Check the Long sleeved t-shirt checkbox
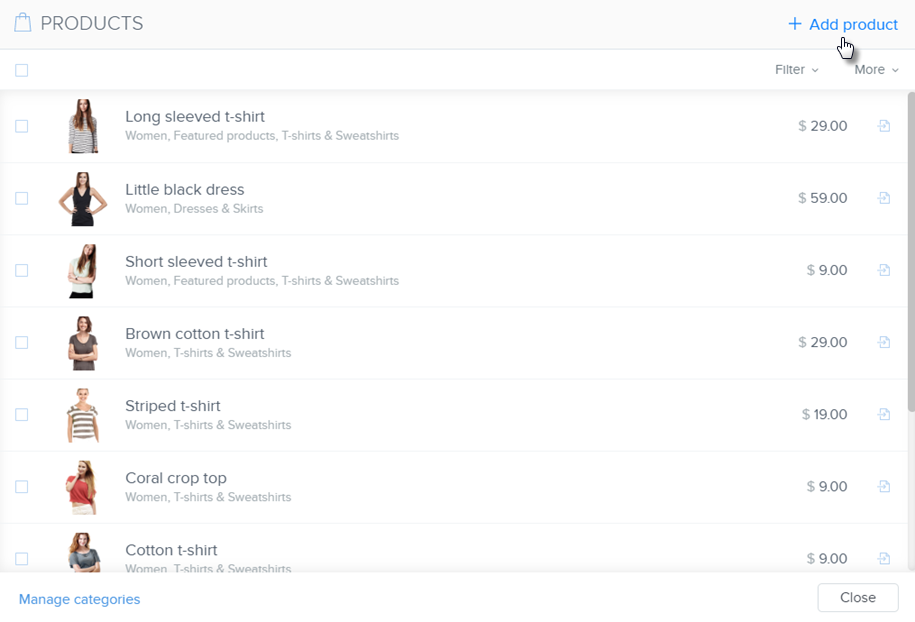Image resolution: width=915 pixels, height=622 pixels. [x=22, y=126]
